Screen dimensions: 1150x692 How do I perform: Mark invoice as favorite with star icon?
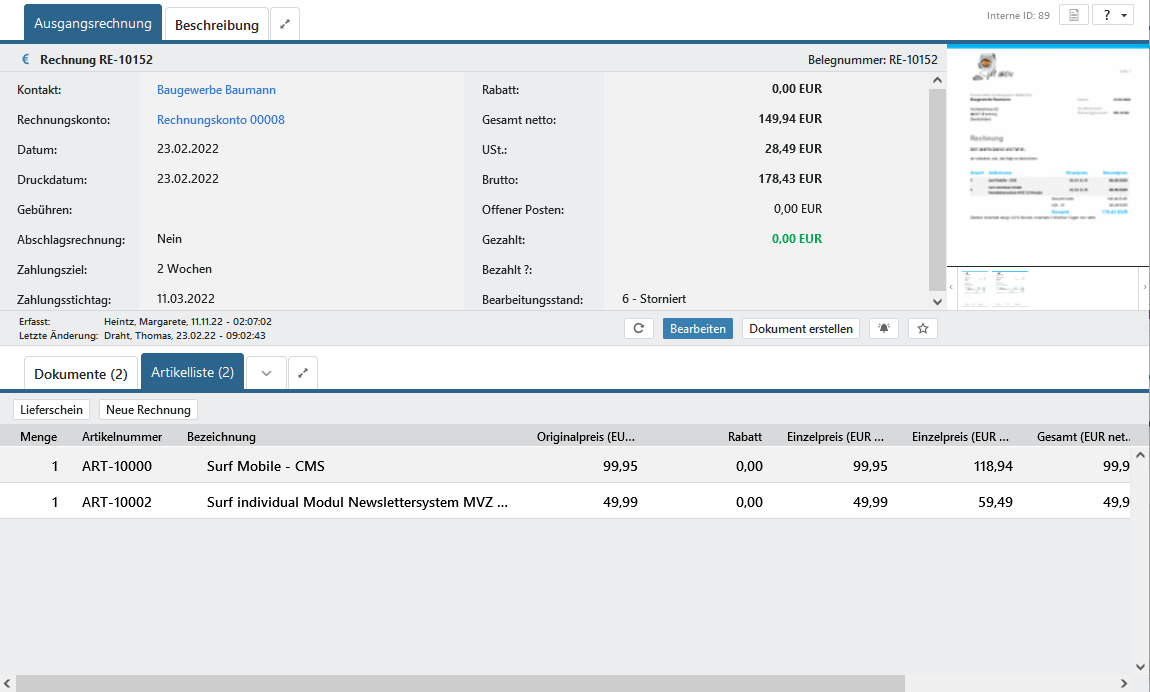923,329
